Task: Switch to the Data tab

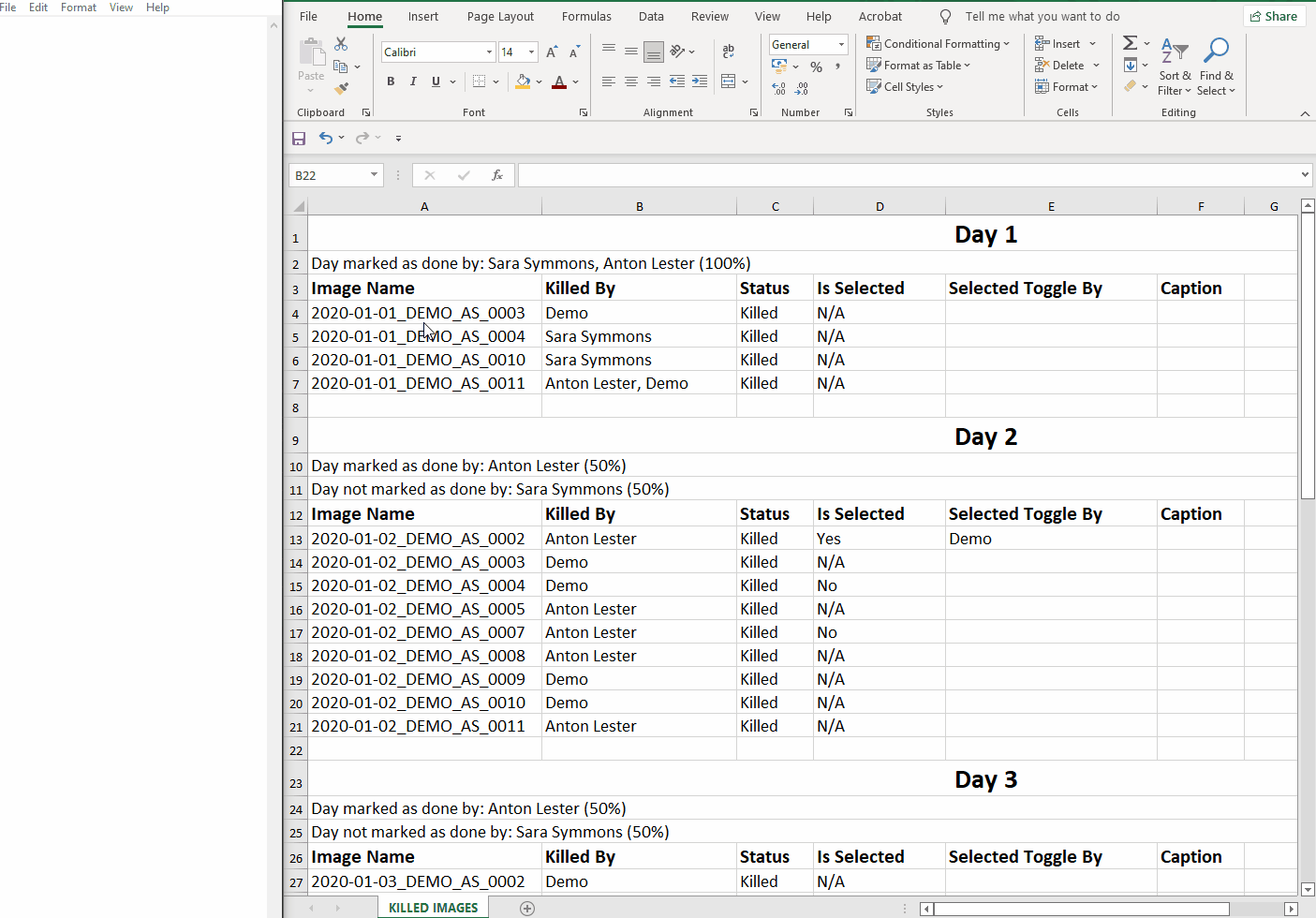Action: (651, 17)
